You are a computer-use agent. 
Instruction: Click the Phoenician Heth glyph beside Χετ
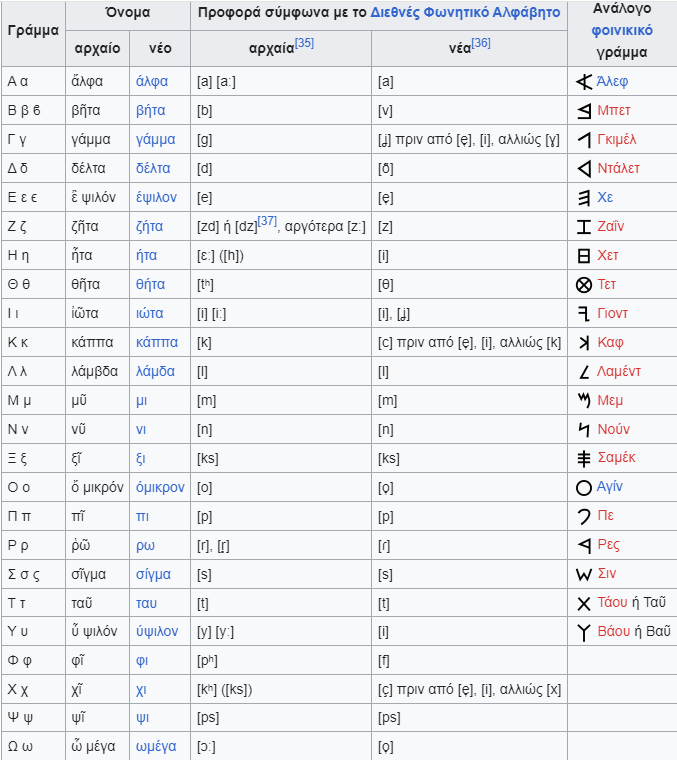point(584,255)
